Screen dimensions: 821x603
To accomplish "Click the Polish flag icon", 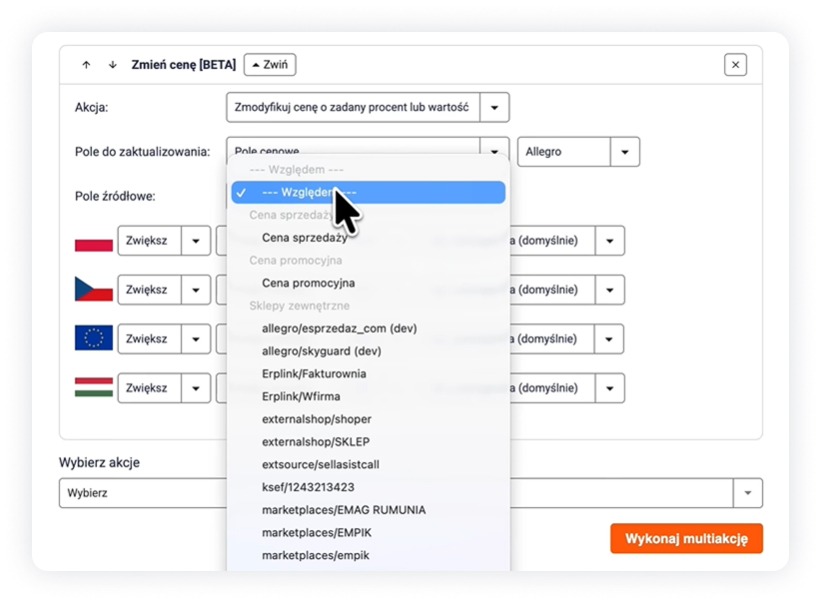I will pos(94,241).
